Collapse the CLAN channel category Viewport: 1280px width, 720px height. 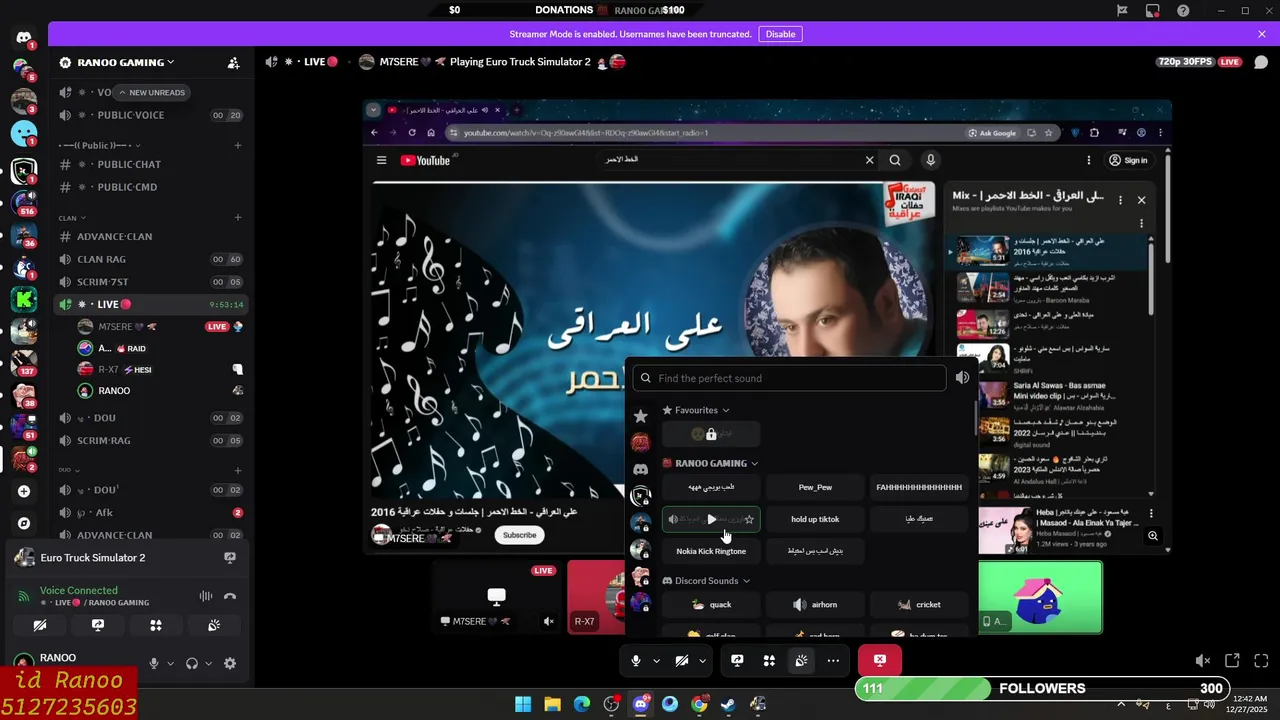pyautogui.click(x=72, y=218)
